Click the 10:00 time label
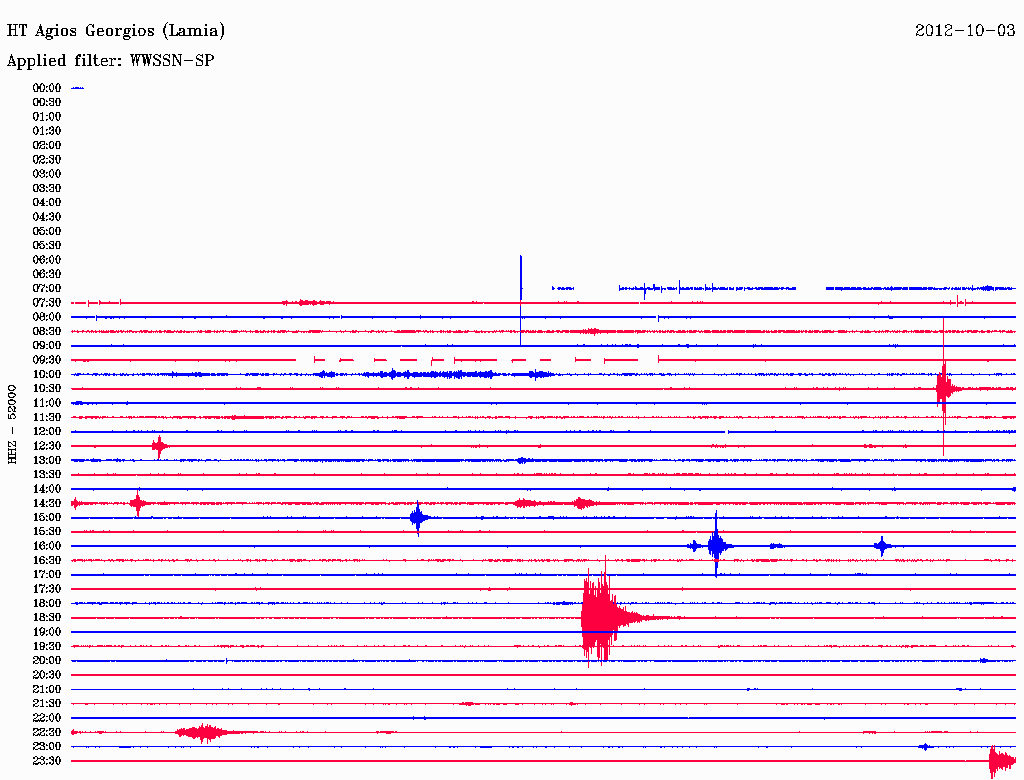This screenshot has width=1024, height=780. [47, 374]
